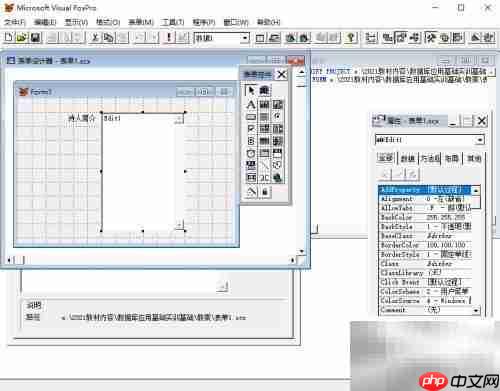Select the Shape control tool

[277, 165]
